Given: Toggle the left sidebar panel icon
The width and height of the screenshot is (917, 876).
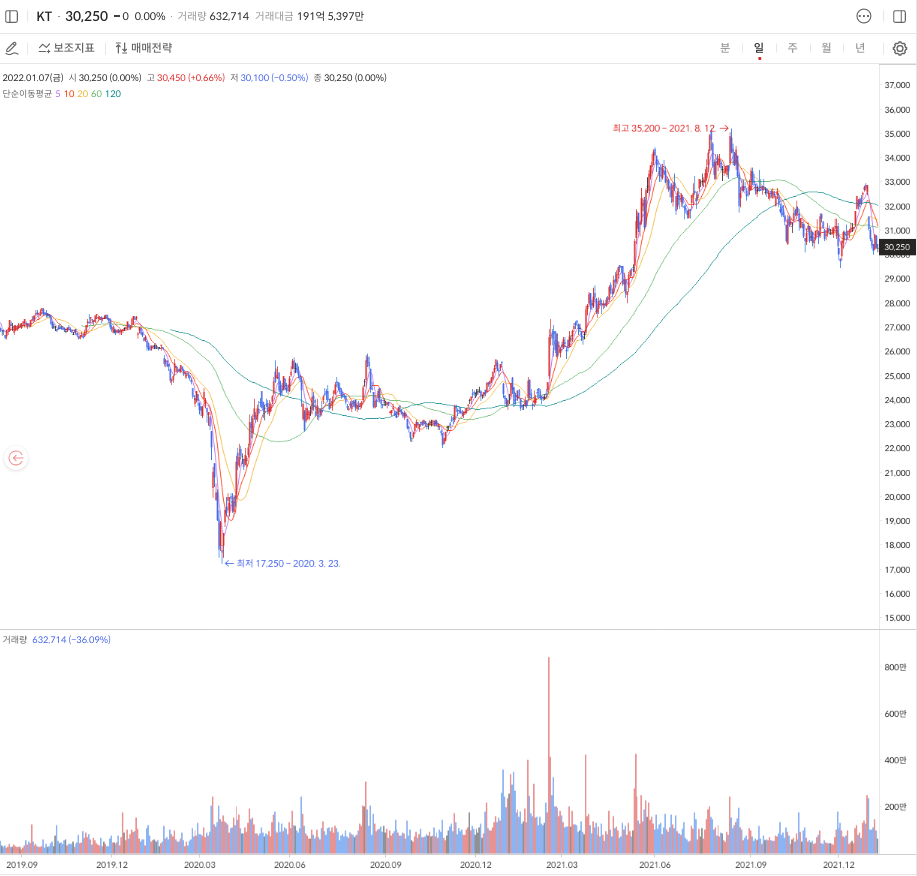Looking at the screenshot, I should coord(12,16).
